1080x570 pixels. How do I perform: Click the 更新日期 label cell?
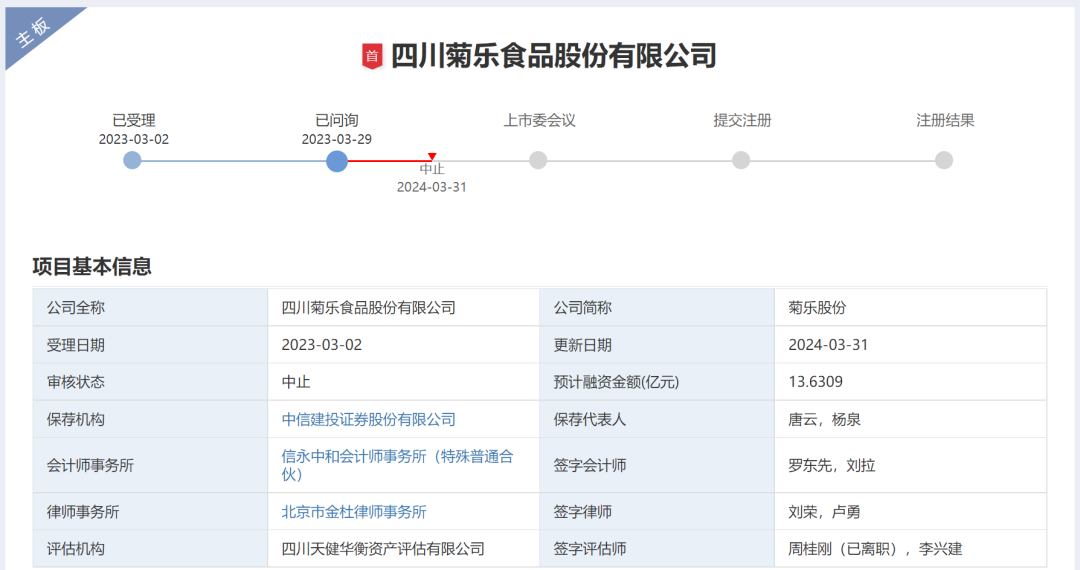click(657, 345)
